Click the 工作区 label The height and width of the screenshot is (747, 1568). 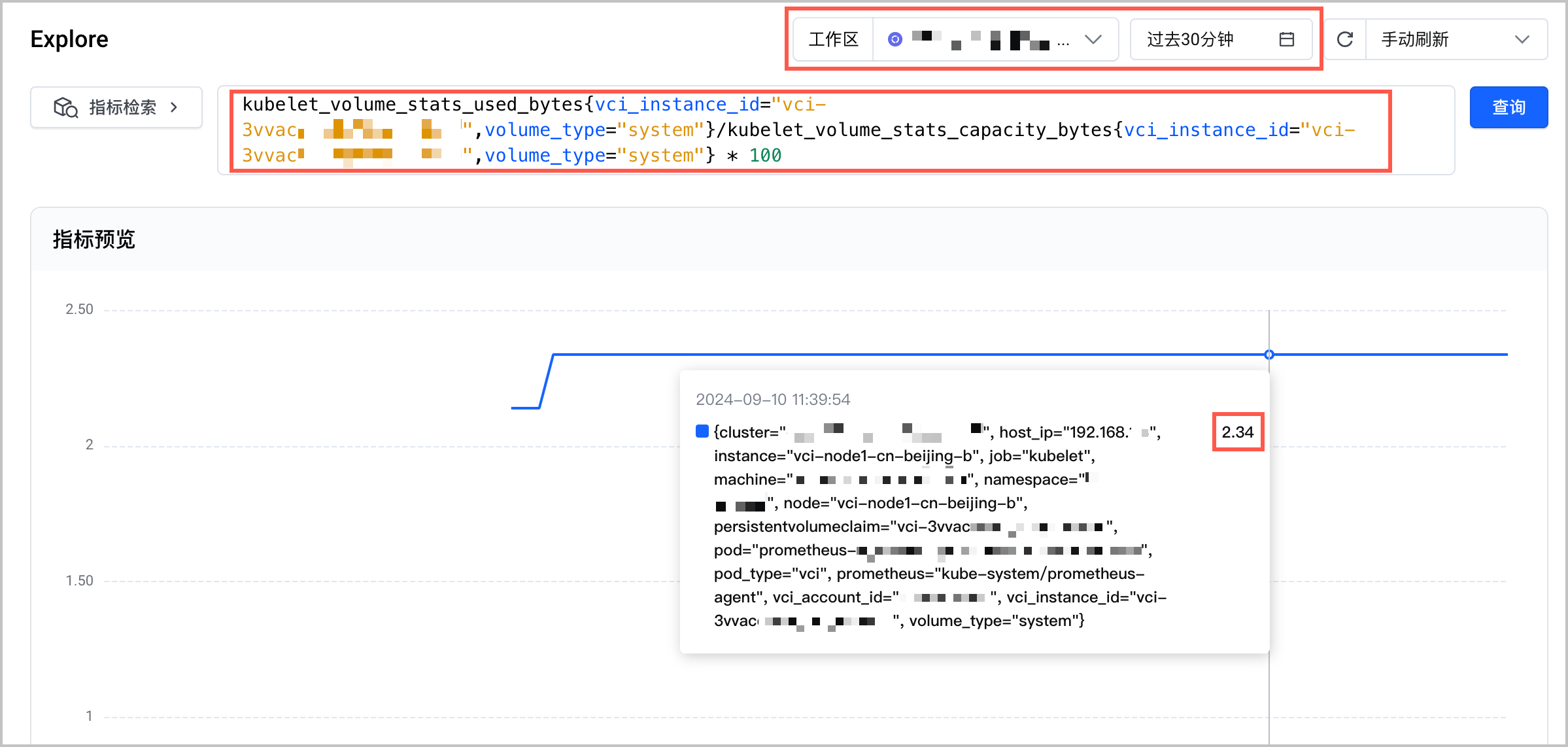(x=834, y=40)
